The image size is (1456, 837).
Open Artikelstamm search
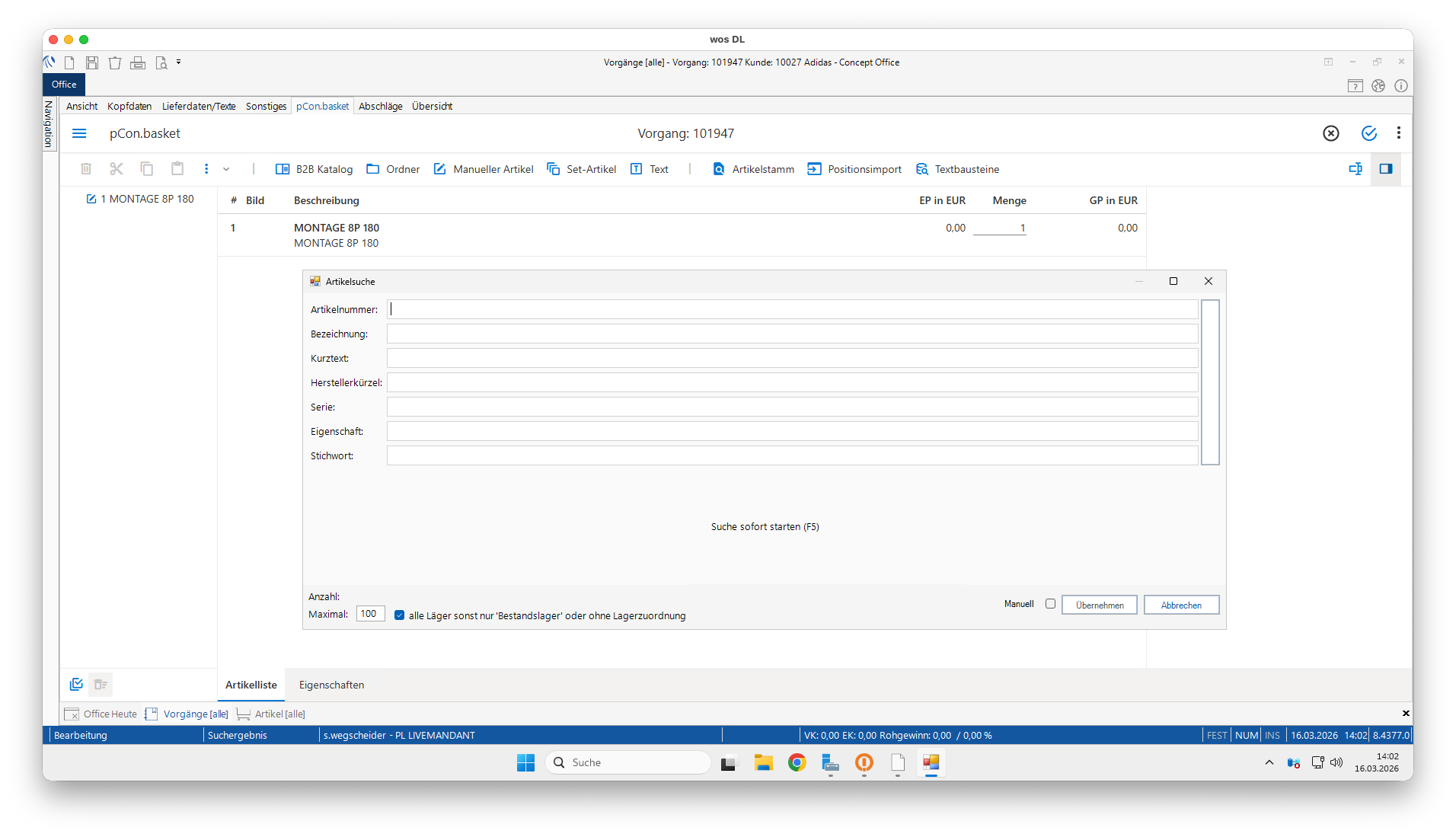click(x=753, y=169)
